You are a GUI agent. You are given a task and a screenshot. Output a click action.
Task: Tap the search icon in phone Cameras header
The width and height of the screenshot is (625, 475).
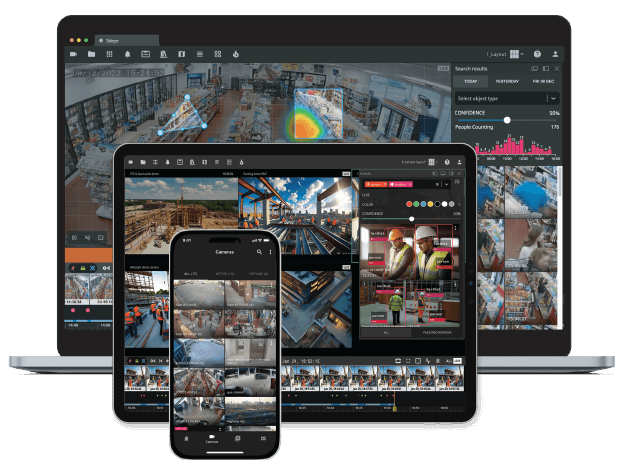pos(259,252)
